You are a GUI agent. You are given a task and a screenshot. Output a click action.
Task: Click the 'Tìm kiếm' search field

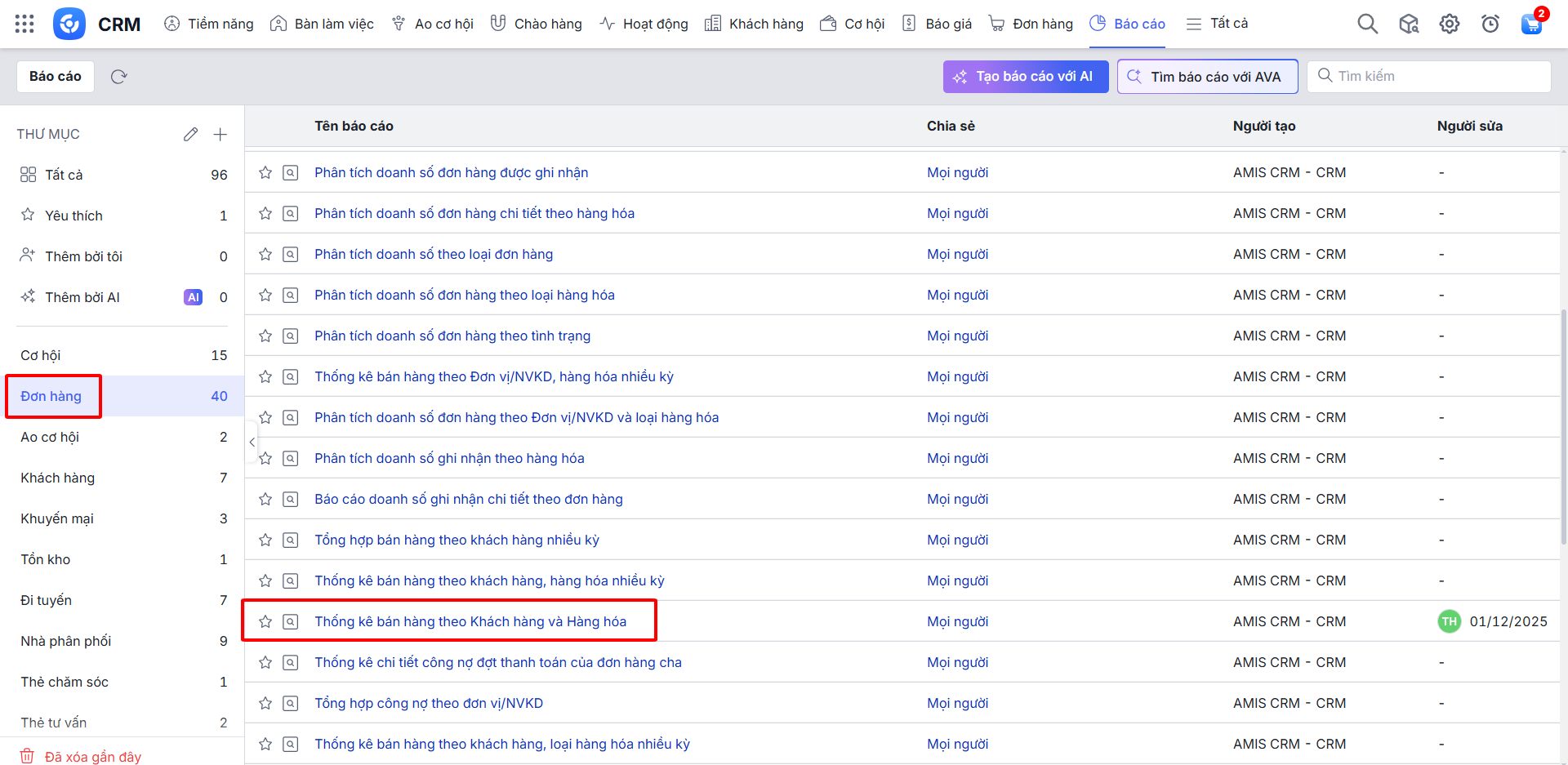click(x=1437, y=77)
